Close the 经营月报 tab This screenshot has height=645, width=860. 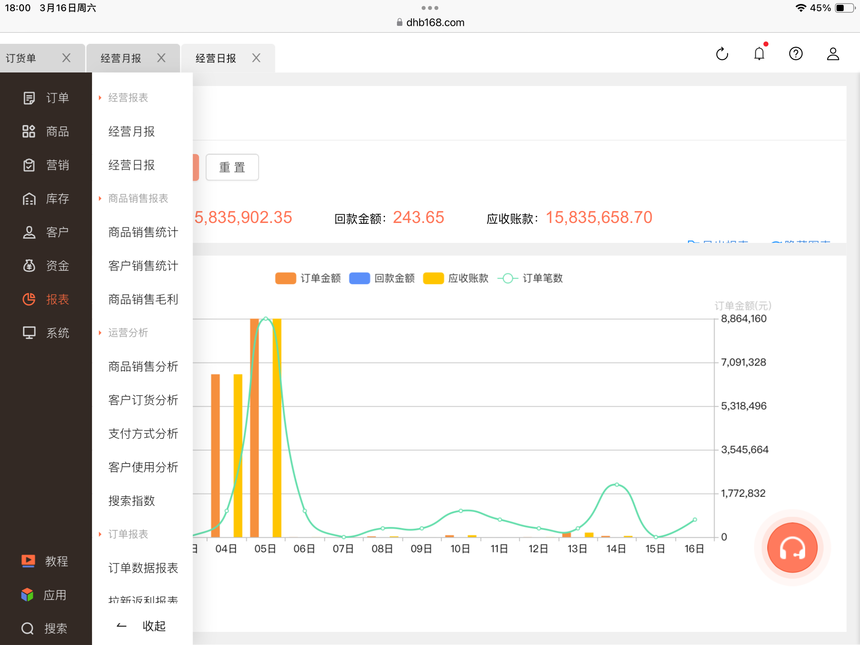161,58
